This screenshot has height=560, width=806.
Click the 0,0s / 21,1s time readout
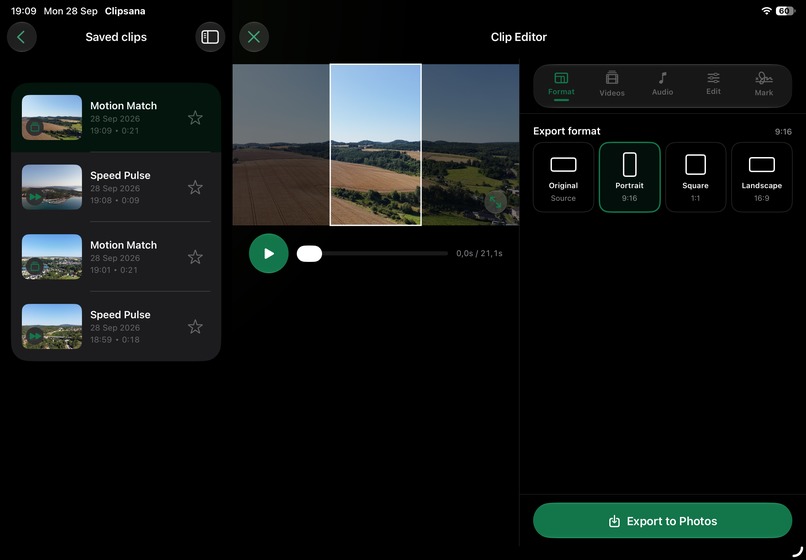(x=479, y=254)
